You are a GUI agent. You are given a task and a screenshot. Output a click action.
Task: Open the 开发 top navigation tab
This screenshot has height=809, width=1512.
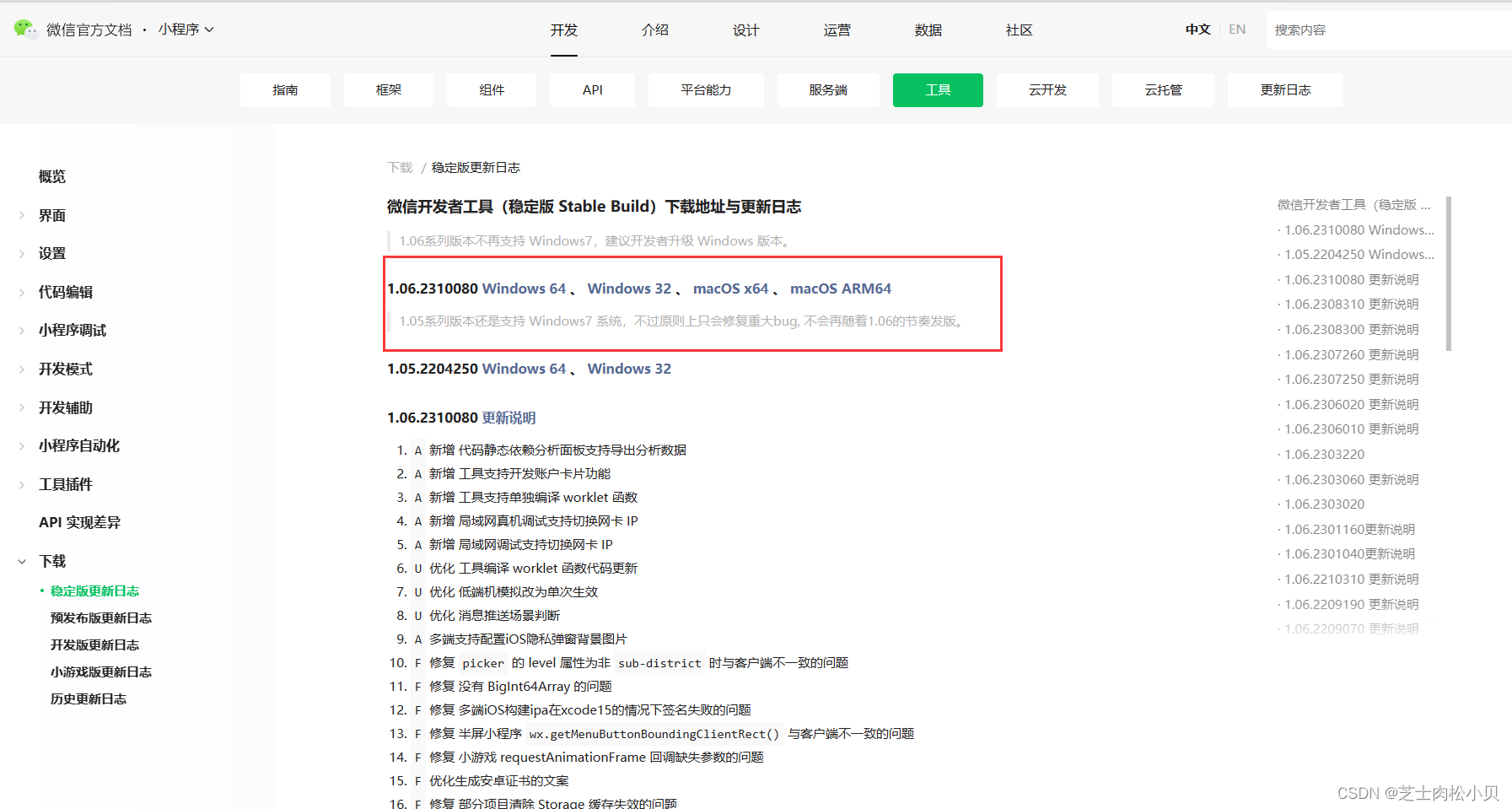(564, 30)
